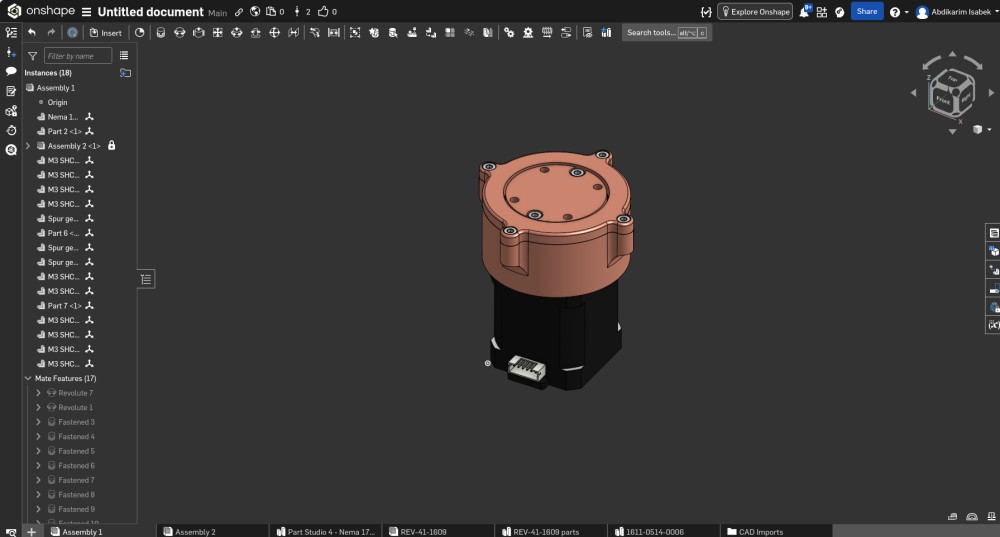Screen dimensions: 1000x537
Task: Select Origin in the instances tree
Action: (x=57, y=102)
